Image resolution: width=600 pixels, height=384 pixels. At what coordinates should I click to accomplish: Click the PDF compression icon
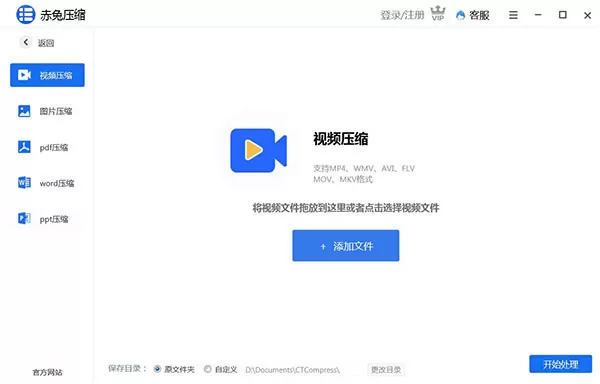(x=24, y=147)
